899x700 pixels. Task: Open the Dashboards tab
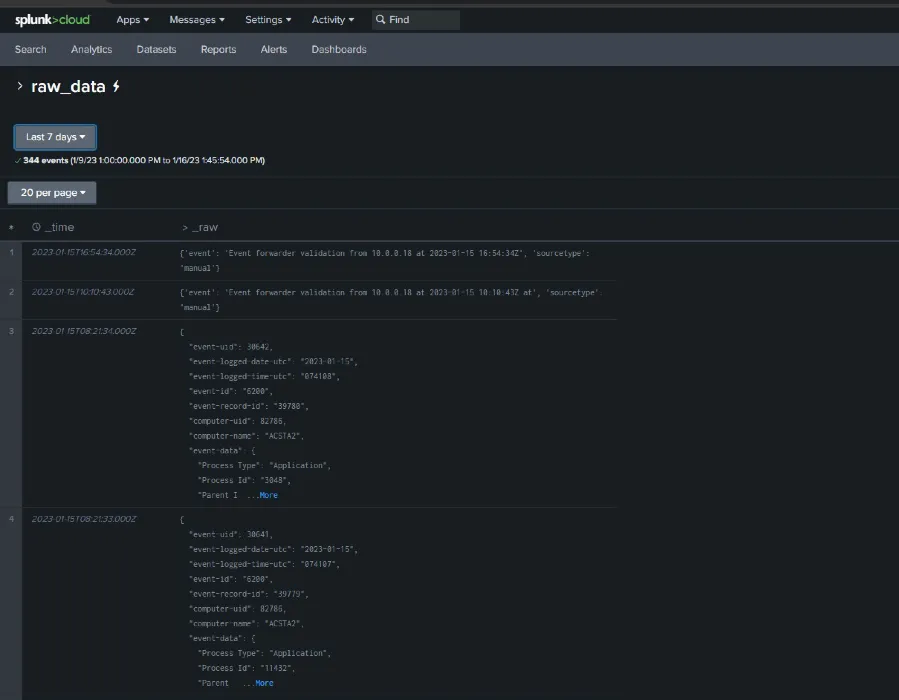click(x=339, y=50)
